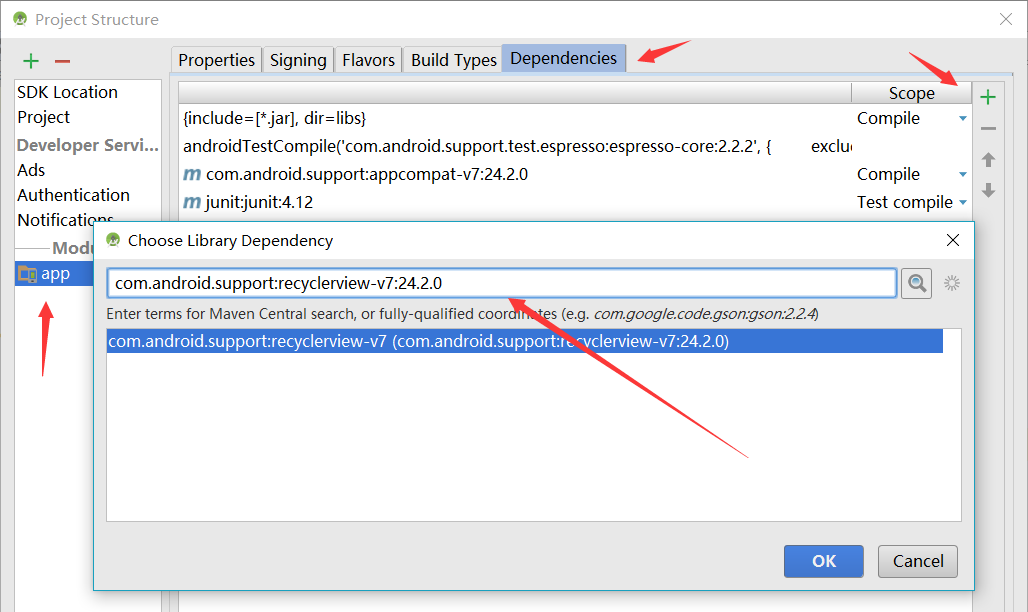Switch to the Signing tab

point(298,60)
